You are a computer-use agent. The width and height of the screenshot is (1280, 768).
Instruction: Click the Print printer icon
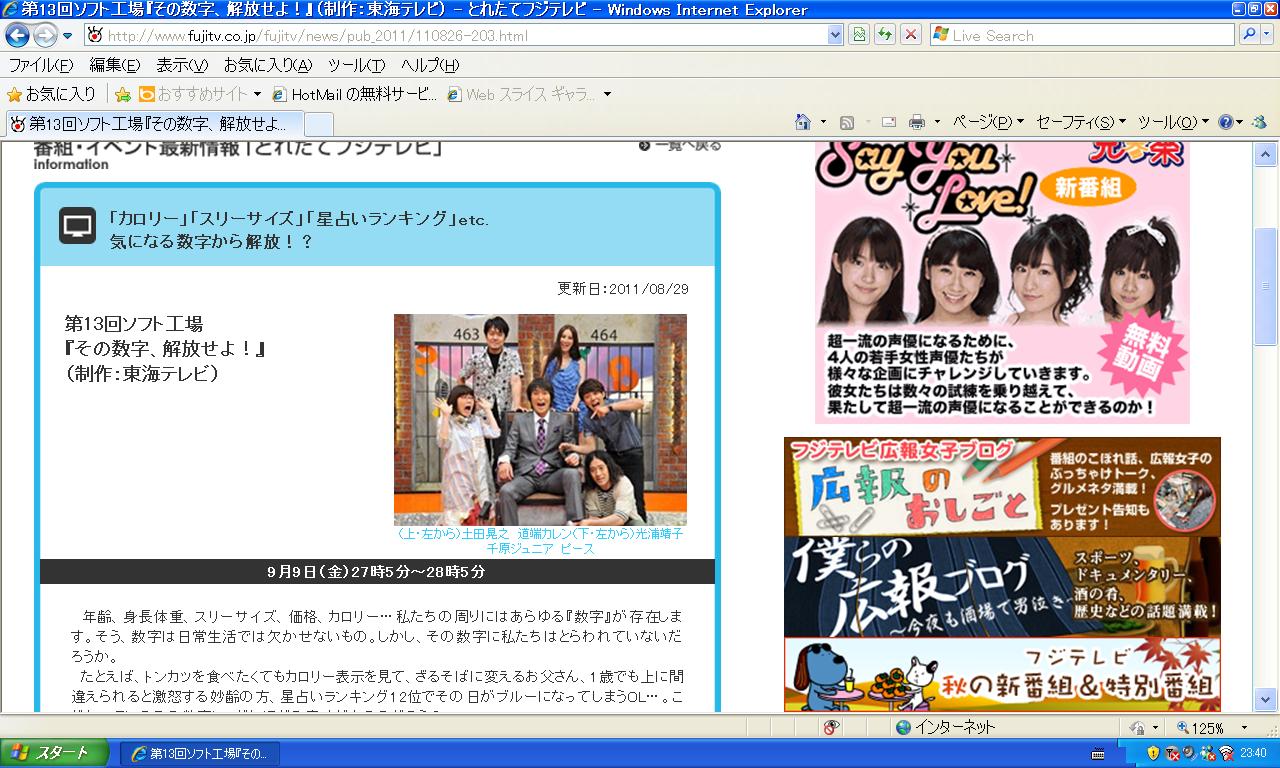coord(917,122)
